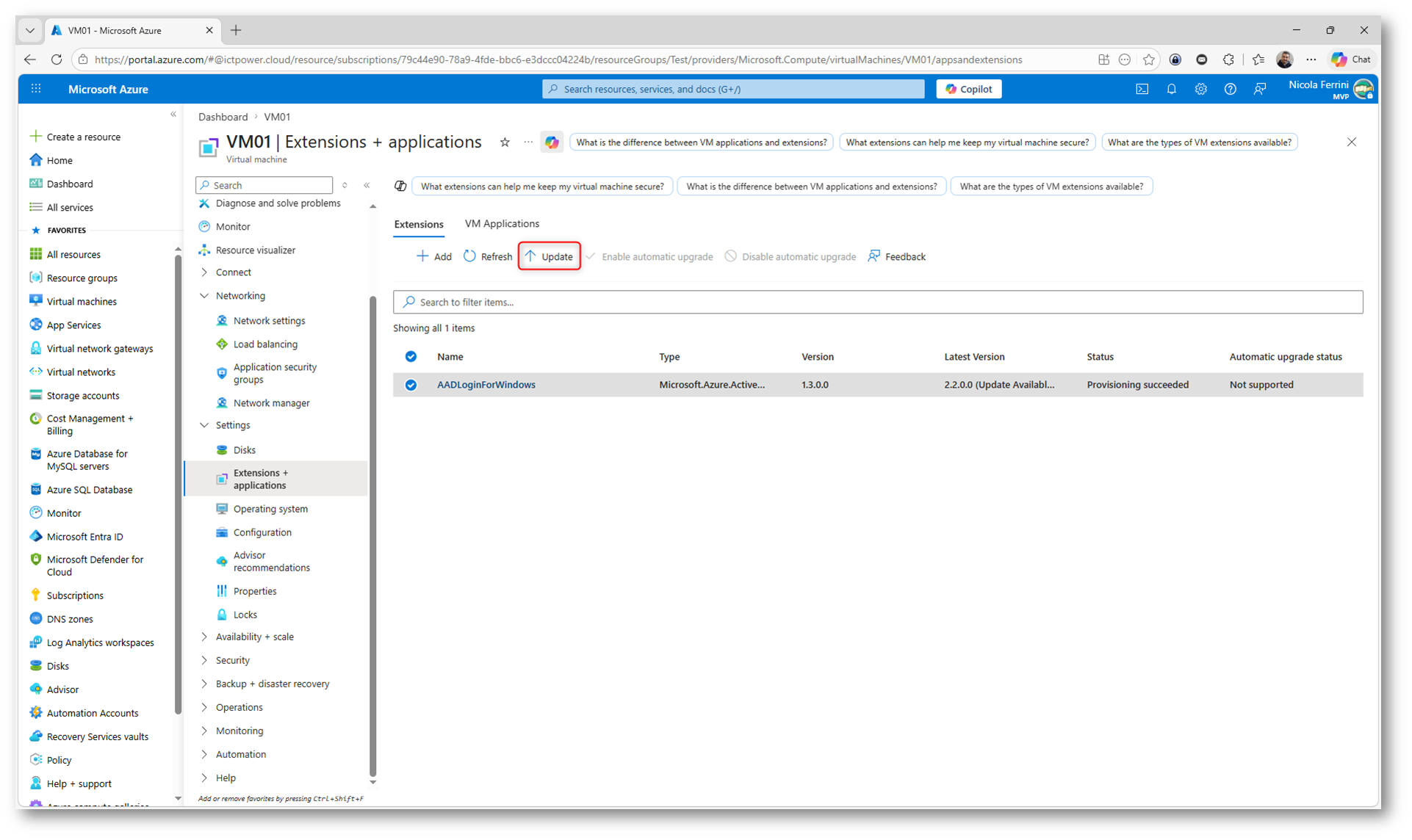1412x840 pixels.
Task: Toggle the select-all checkbox in Name header
Action: click(x=411, y=357)
